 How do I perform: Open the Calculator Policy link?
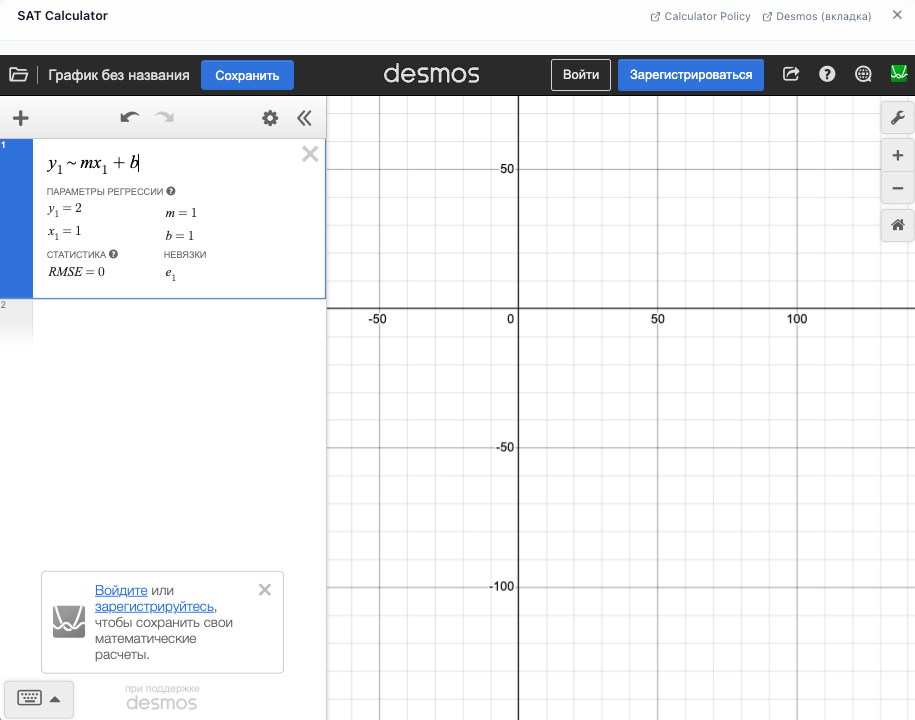(x=700, y=16)
